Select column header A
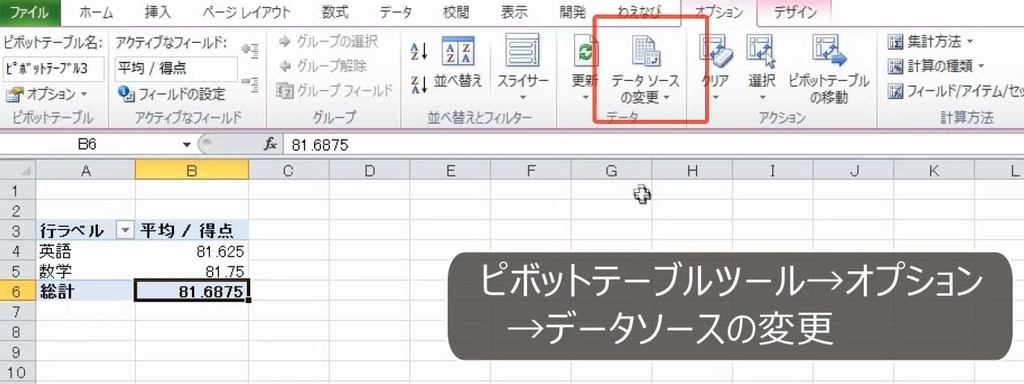This screenshot has width=1024, height=384. (x=86, y=170)
